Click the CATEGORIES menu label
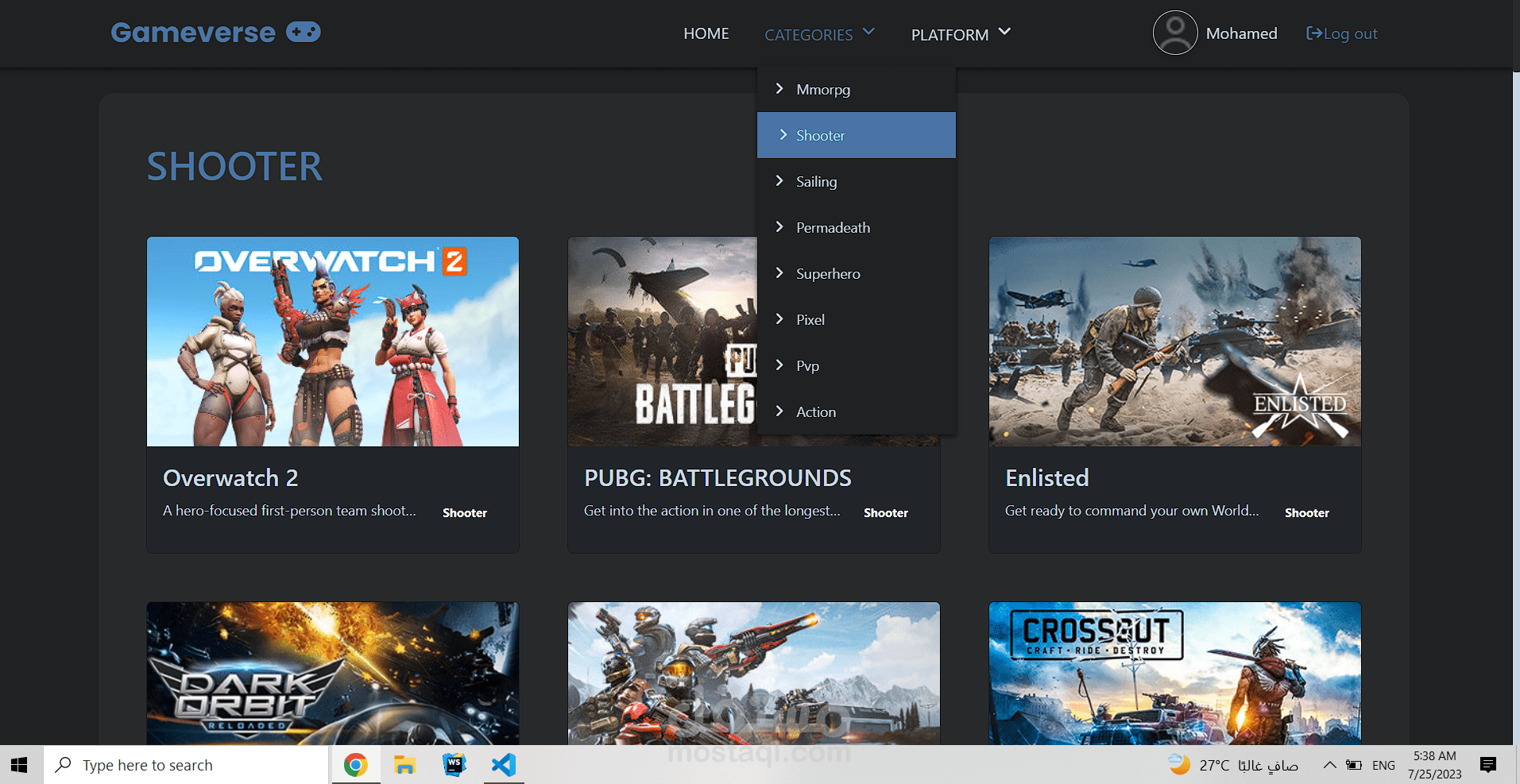The image size is (1520, 784). tap(809, 35)
